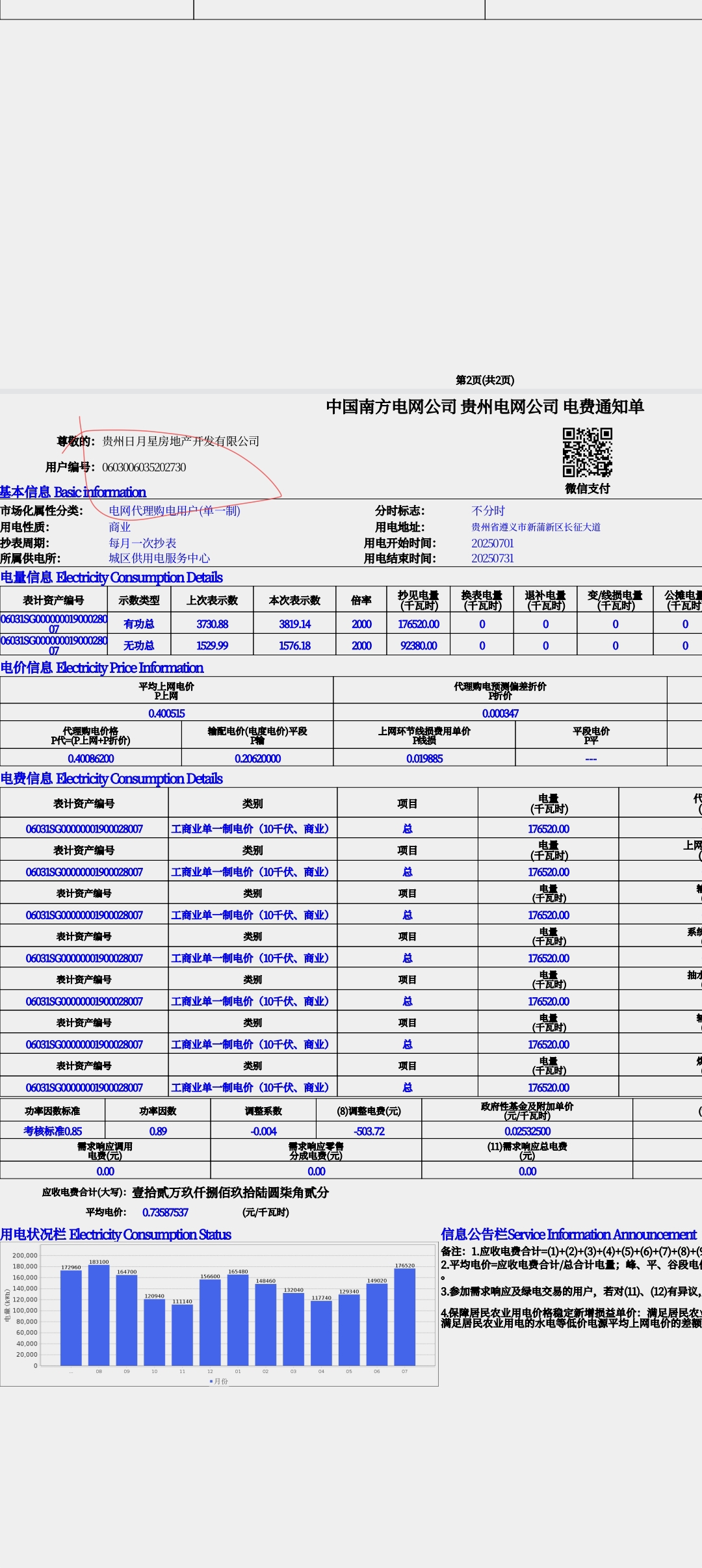Click the address 贵州省遵义市新蒲新区长征大道
The height and width of the screenshot is (1568, 702).
tap(536, 527)
